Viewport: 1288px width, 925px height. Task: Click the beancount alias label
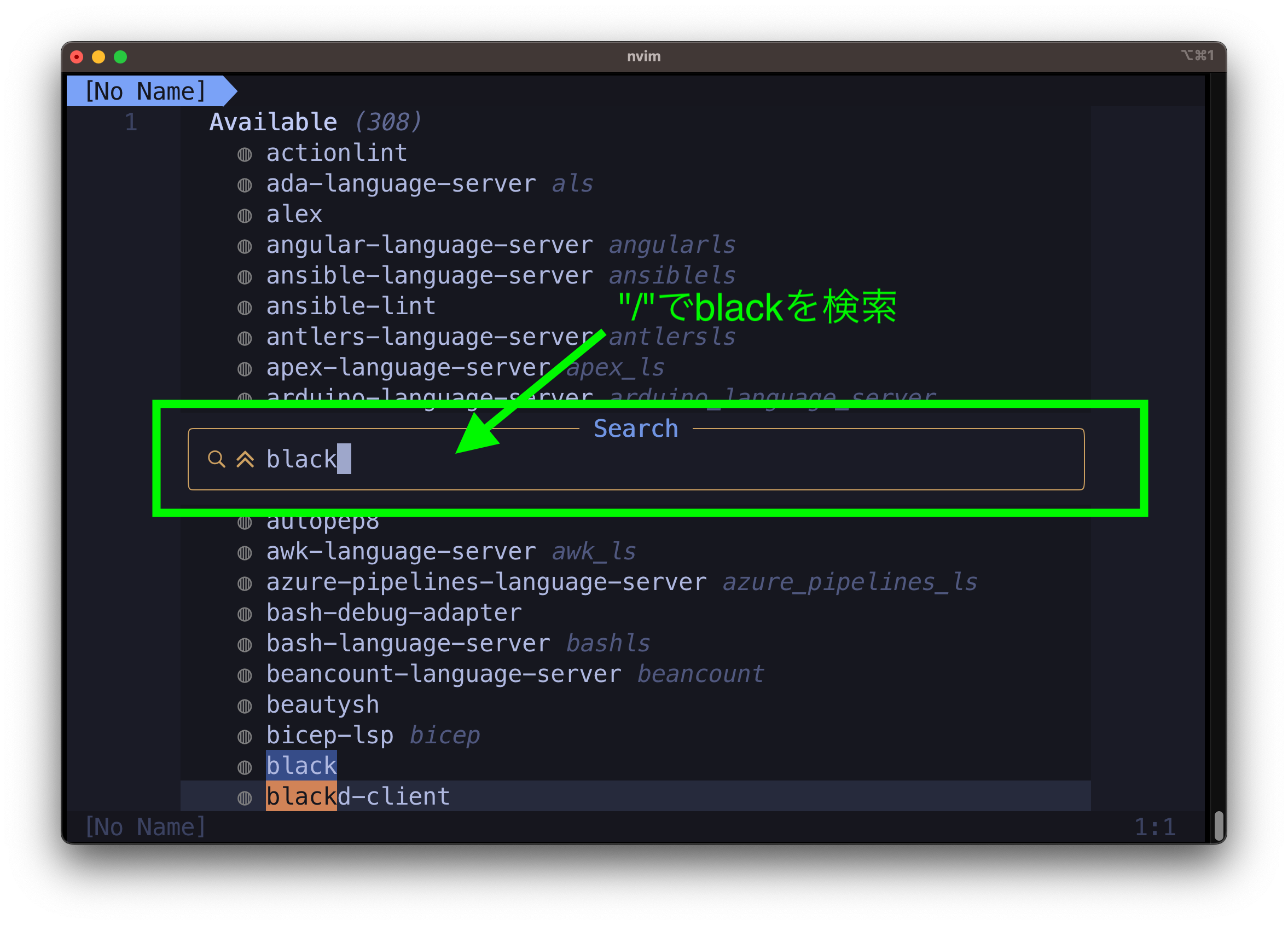tap(700, 674)
